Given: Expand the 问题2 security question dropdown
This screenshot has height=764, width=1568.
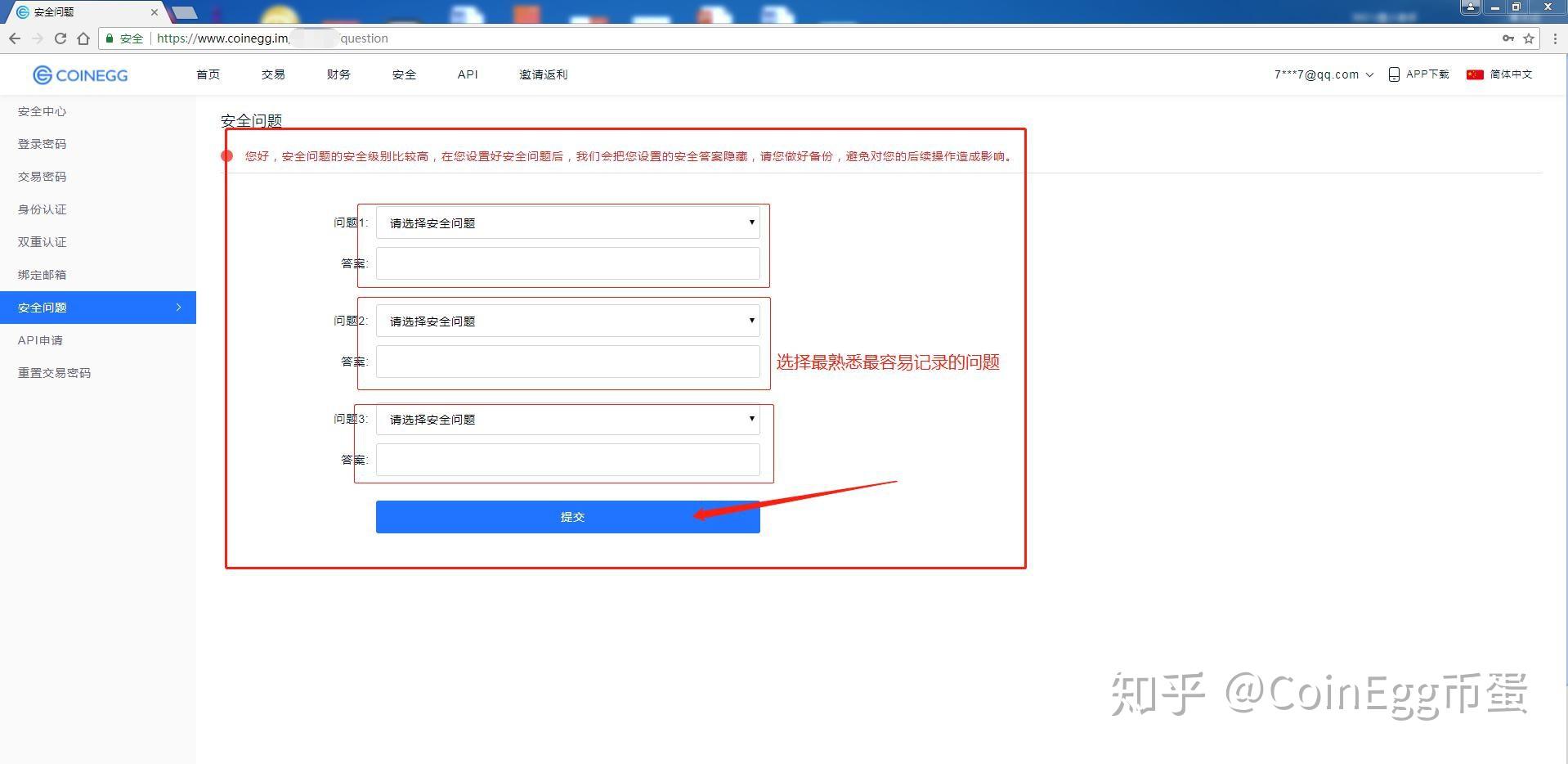Looking at the screenshot, I should 568,321.
